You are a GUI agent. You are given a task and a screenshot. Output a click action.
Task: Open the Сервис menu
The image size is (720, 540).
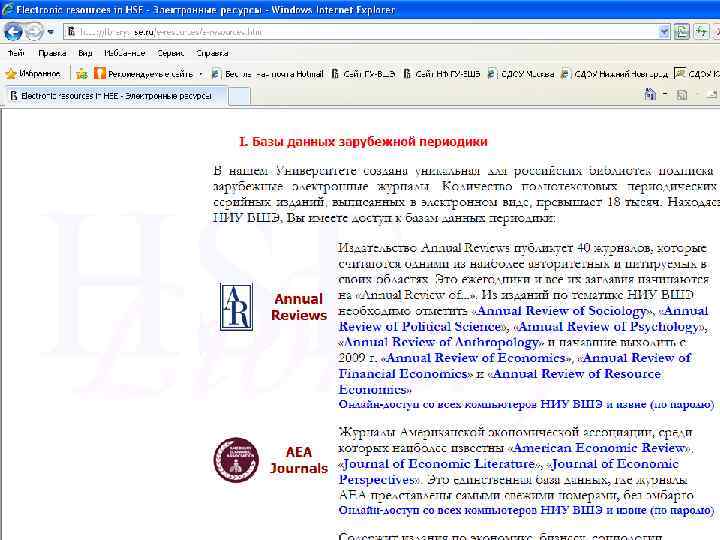pyautogui.click(x=170, y=53)
